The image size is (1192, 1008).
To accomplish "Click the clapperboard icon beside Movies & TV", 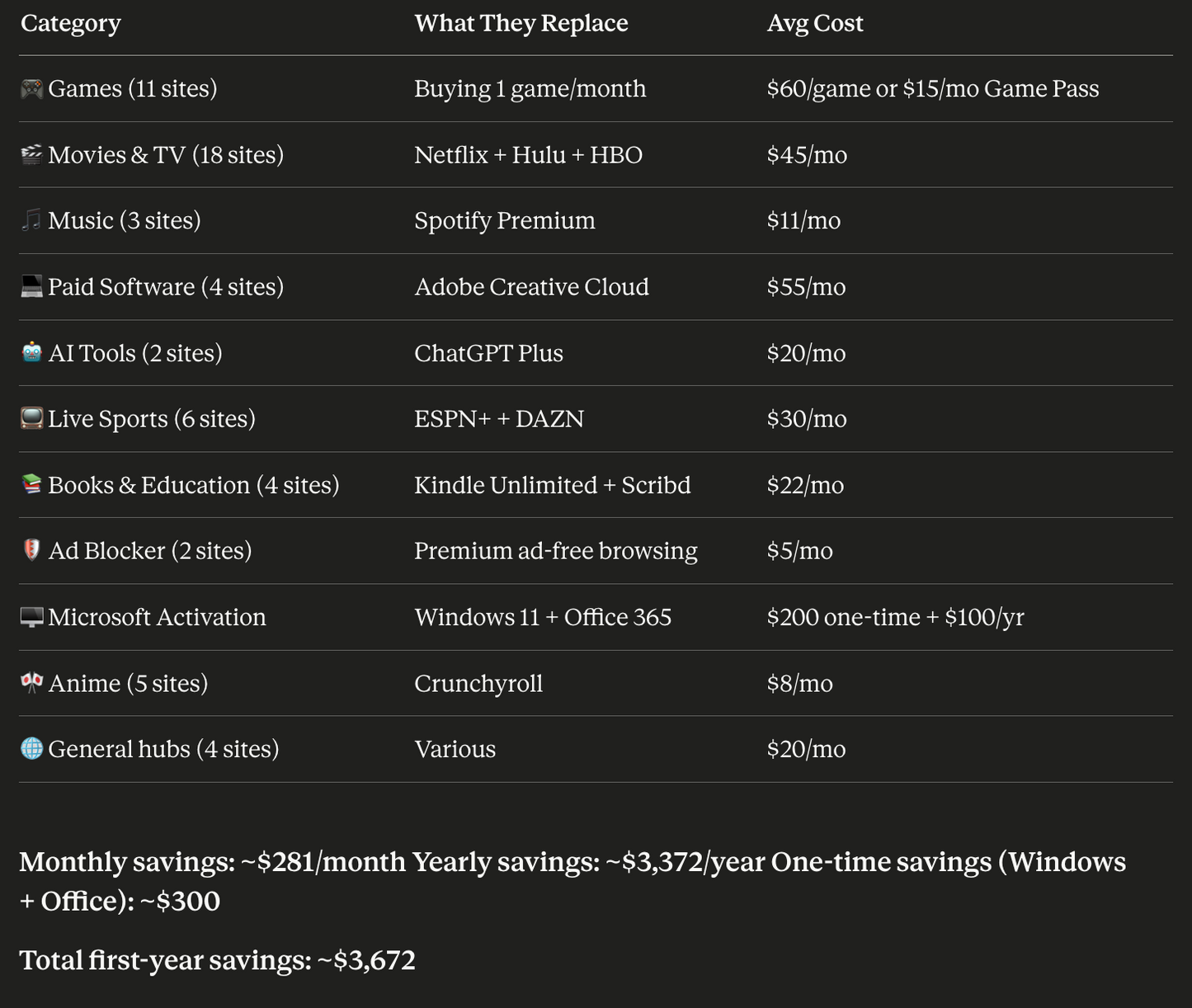I will [31, 154].
